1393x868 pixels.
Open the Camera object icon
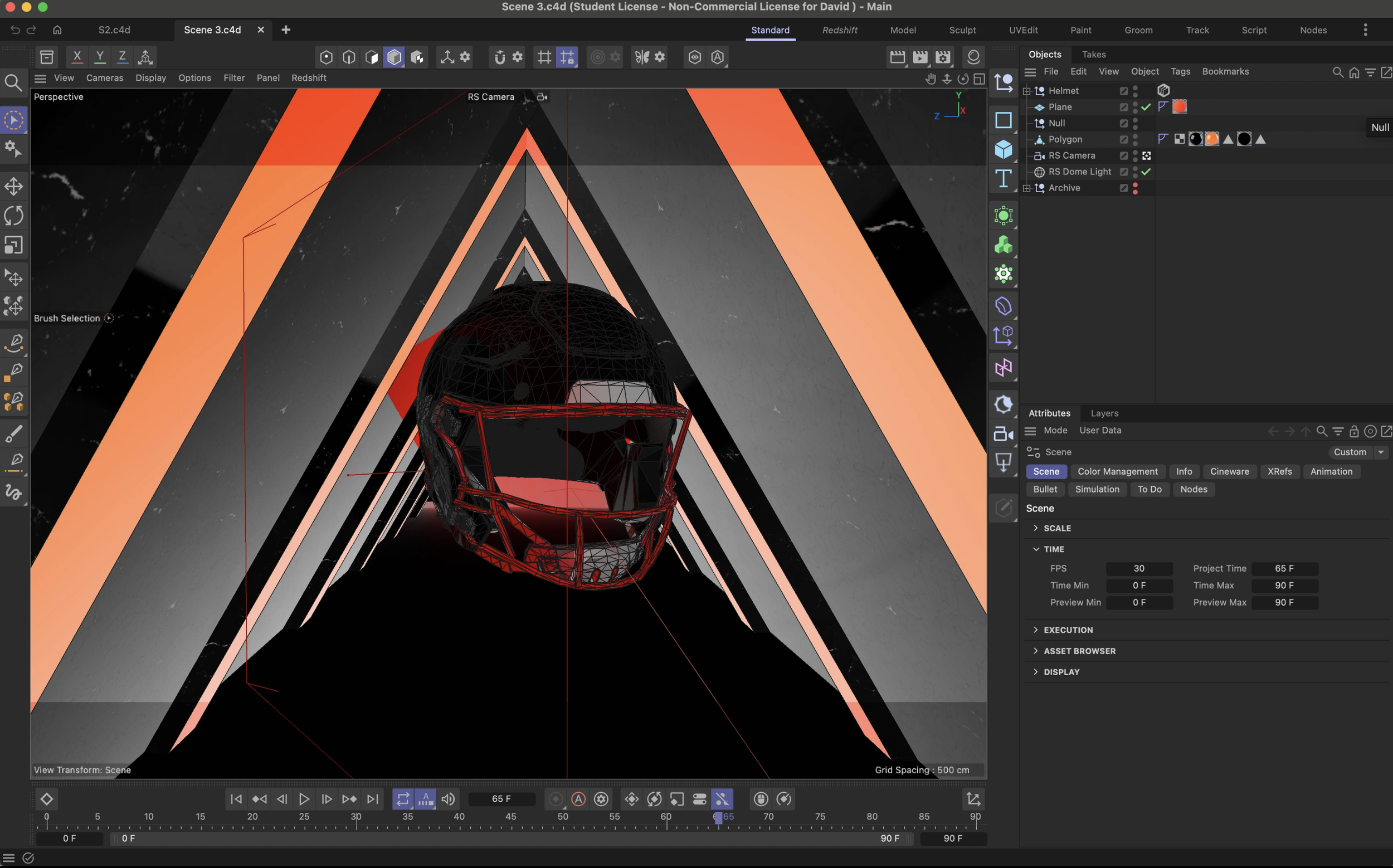pyautogui.click(x=1003, y=434)
